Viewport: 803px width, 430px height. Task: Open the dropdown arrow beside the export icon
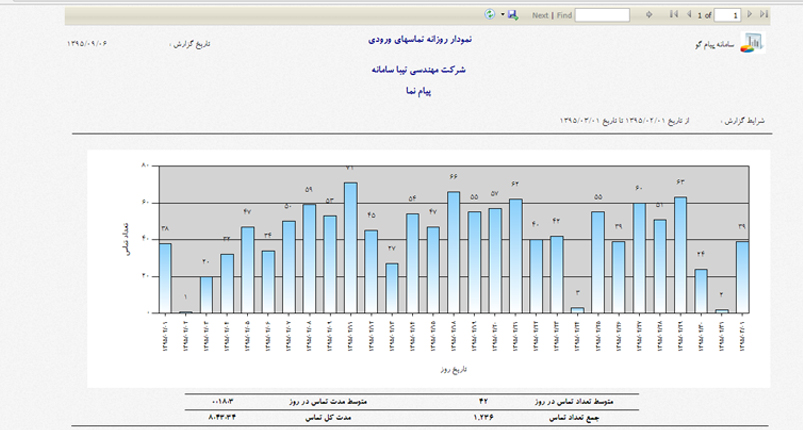pyautogui.click(x=503, y=15)
